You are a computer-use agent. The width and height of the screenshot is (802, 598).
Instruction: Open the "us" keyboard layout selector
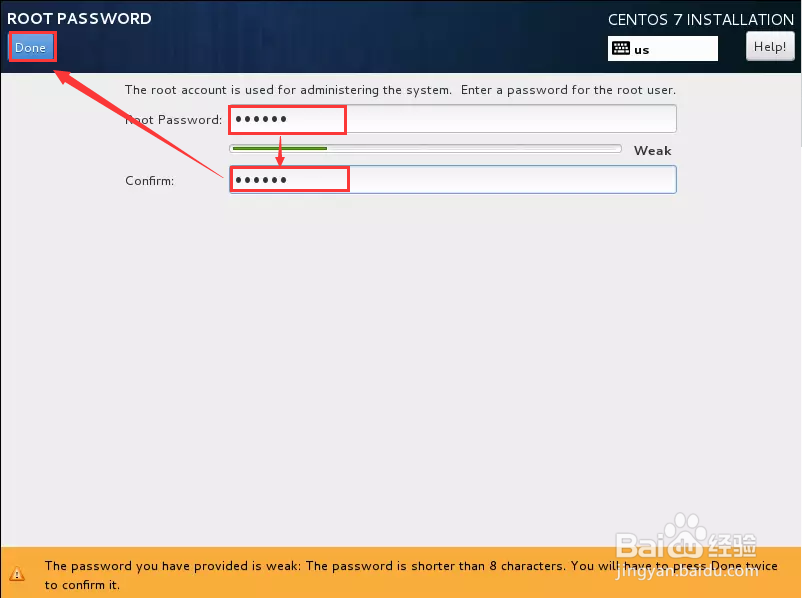click(662, 48)
